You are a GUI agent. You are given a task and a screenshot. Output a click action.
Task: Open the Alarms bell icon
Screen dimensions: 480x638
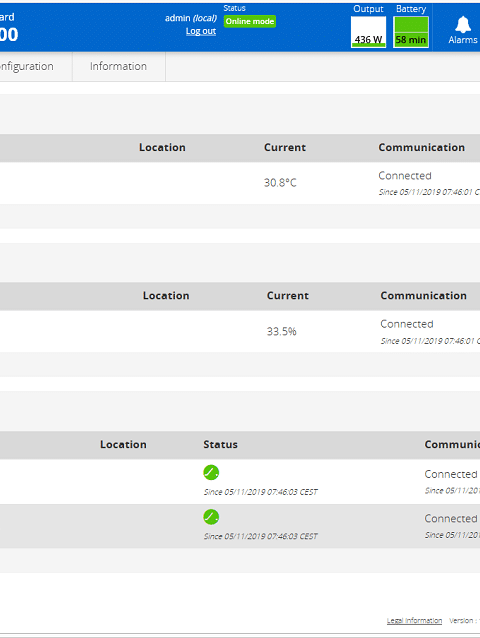point(463,25)
